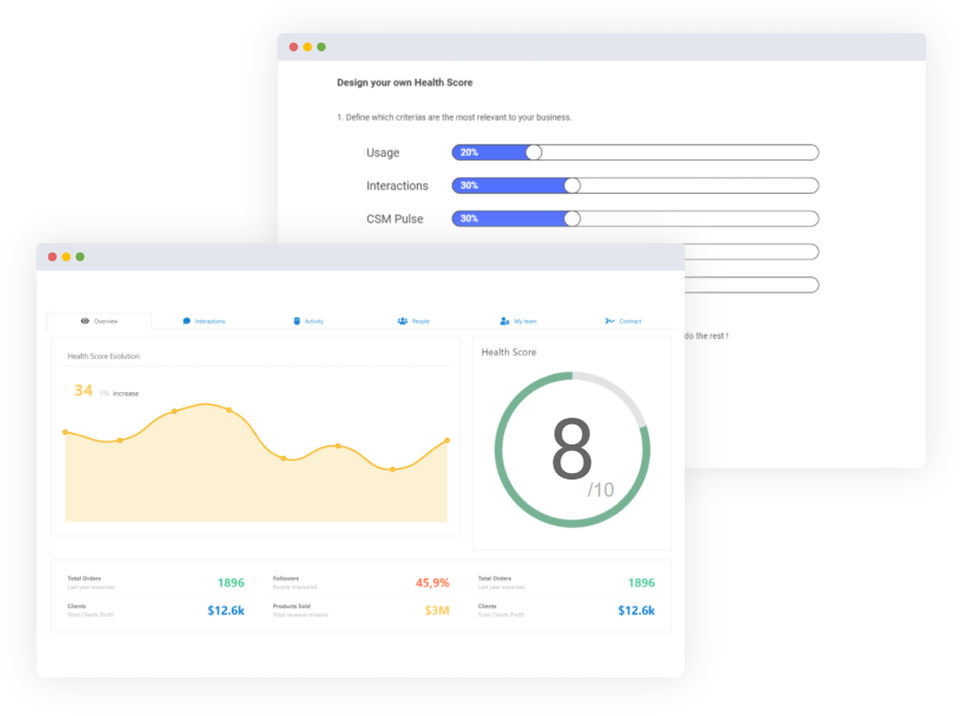960x716 pixels.
Task: Click the Interactions slider handle at 30%
Action: (572, 186)
